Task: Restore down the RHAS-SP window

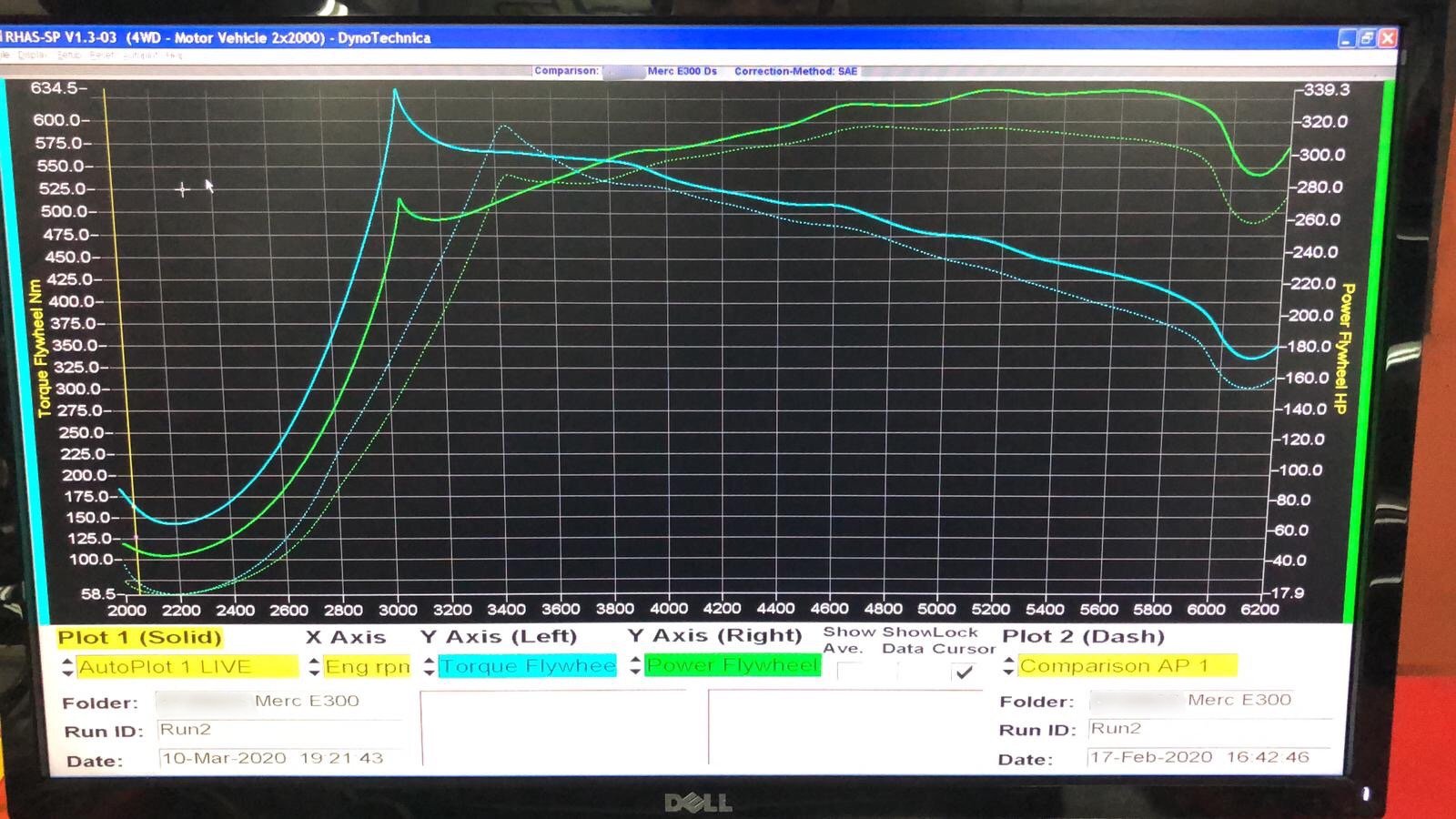Action: [x=1368, y=38]
